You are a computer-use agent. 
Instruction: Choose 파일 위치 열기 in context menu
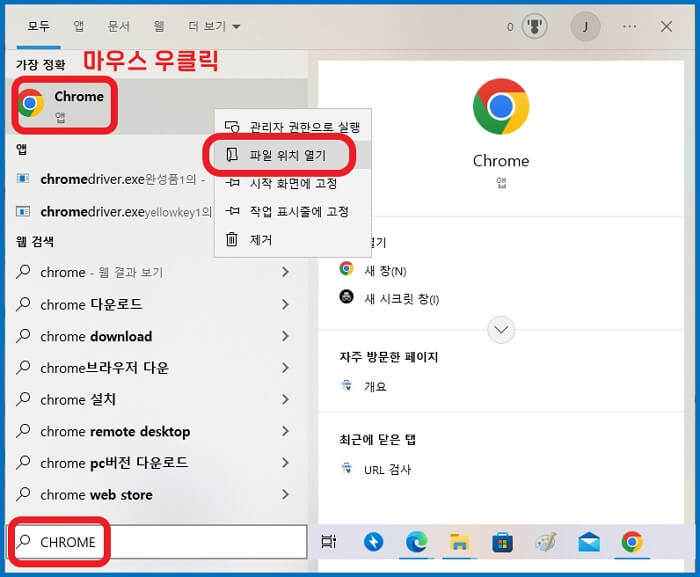pyautogui.click(x=293, y=155)
